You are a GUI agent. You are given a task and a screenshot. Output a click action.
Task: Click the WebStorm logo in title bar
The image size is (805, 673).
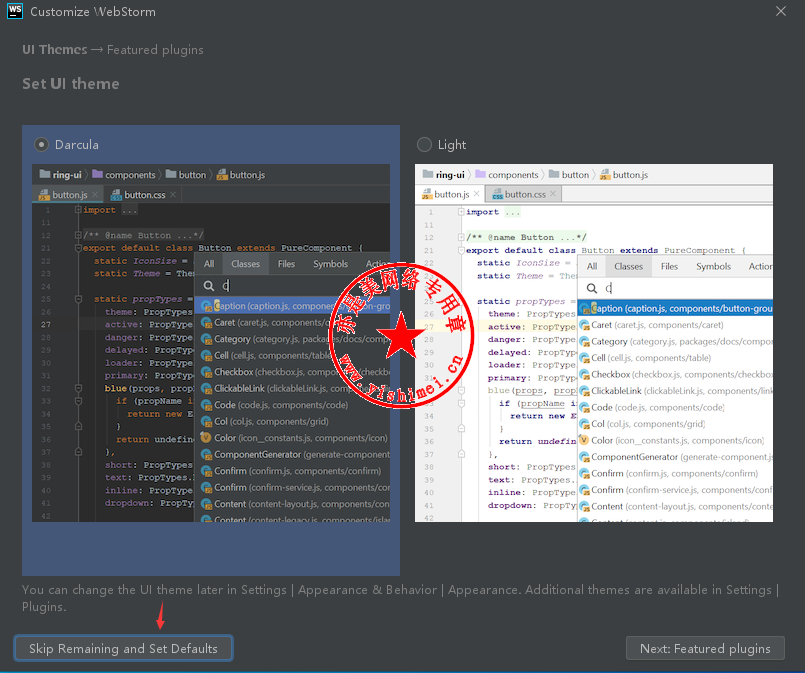(15, 11)
